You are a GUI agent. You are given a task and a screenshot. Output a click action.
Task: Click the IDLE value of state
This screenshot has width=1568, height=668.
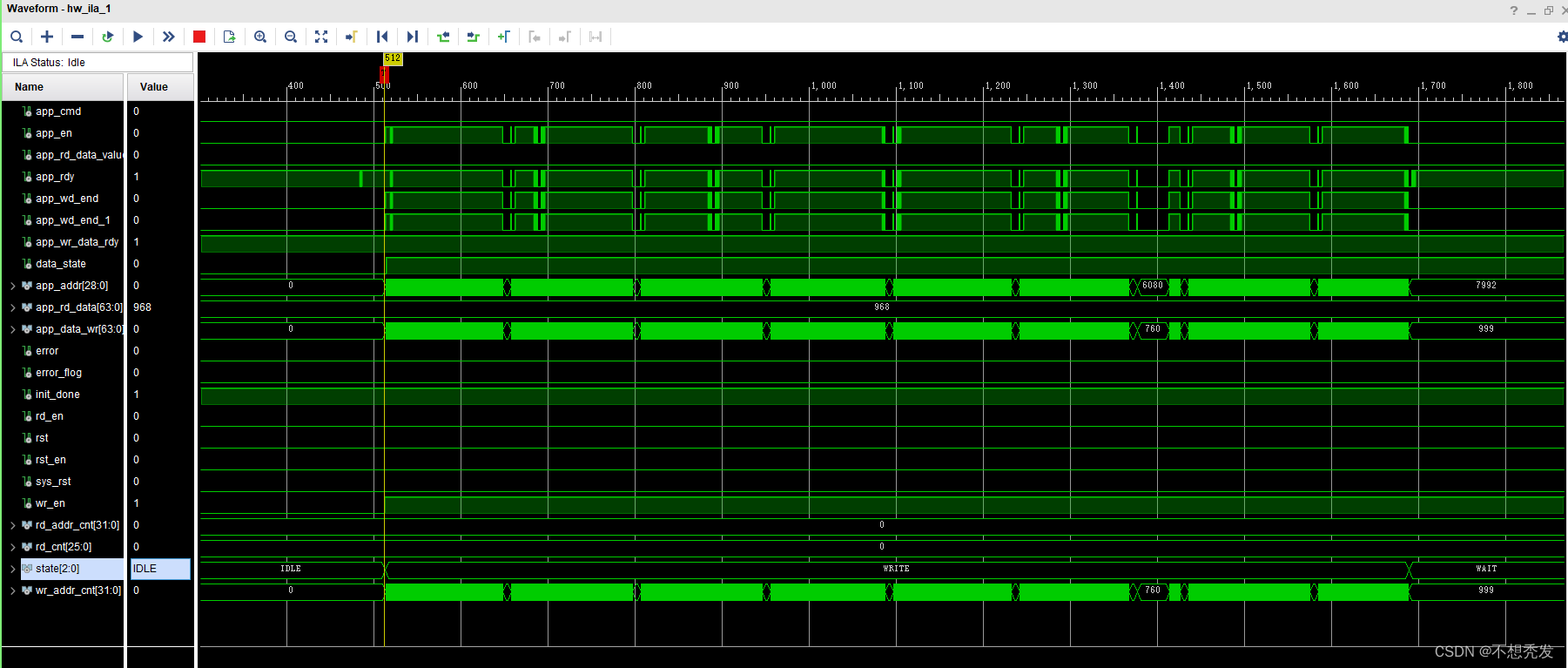(x=160, y=569)
